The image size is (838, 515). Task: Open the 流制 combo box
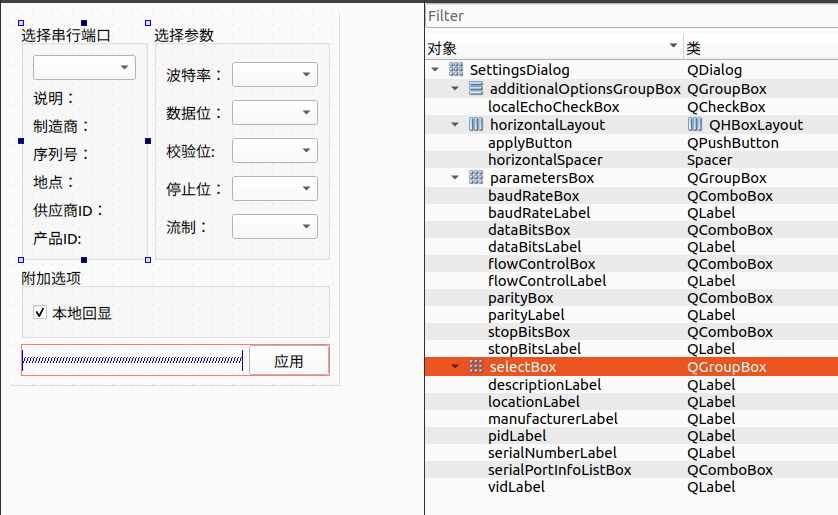pos(275,227)
